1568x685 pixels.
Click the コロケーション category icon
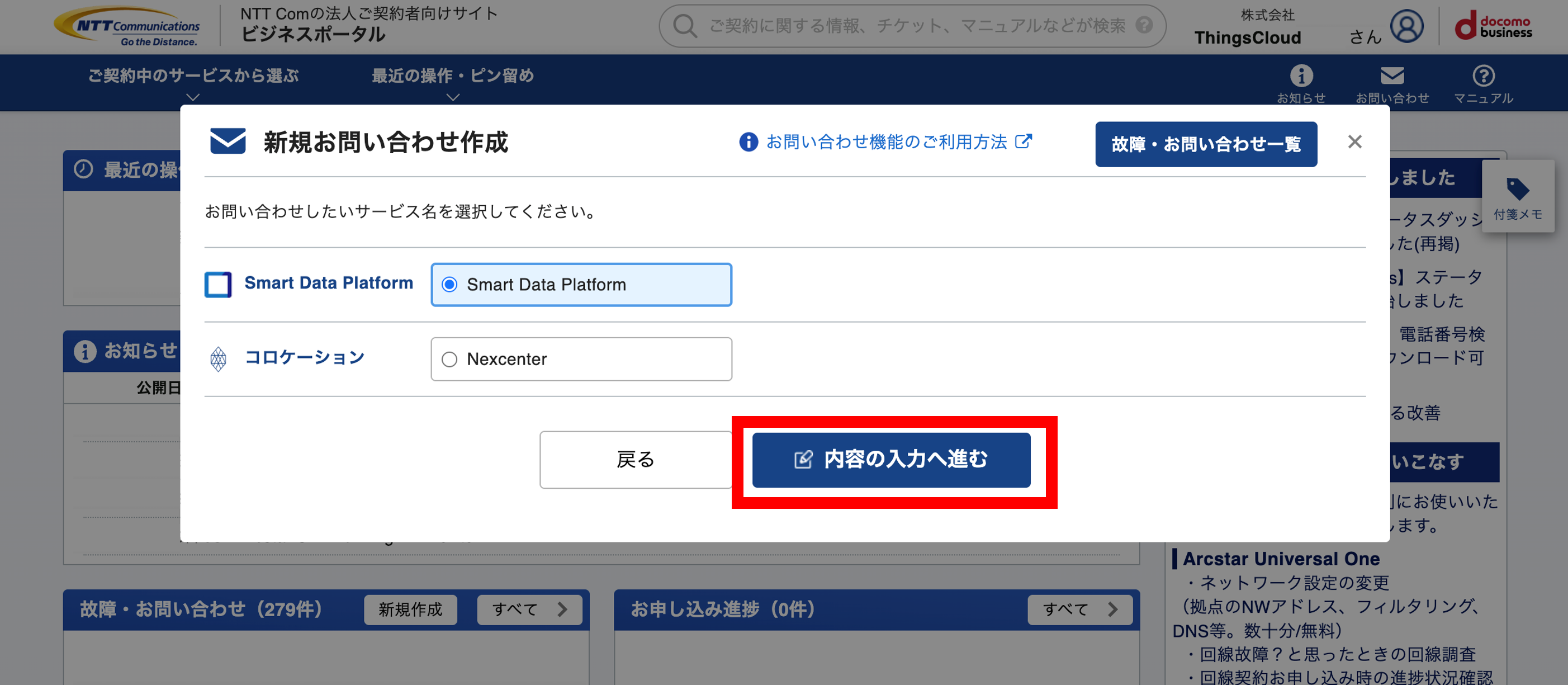coord(218,358)
